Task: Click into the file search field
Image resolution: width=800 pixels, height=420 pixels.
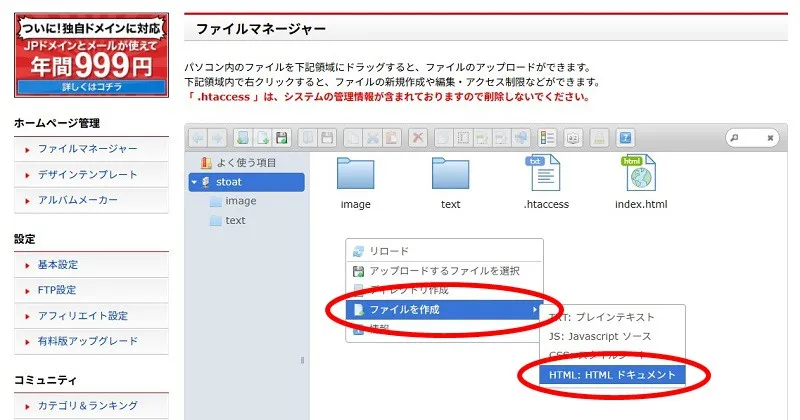Action: click(751, 138)
